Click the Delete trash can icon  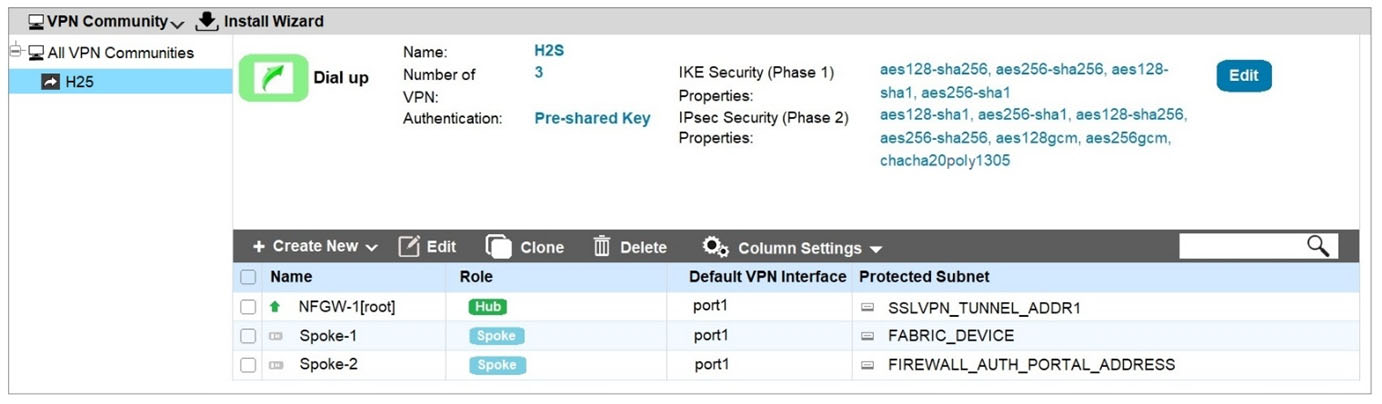[602, 246]
